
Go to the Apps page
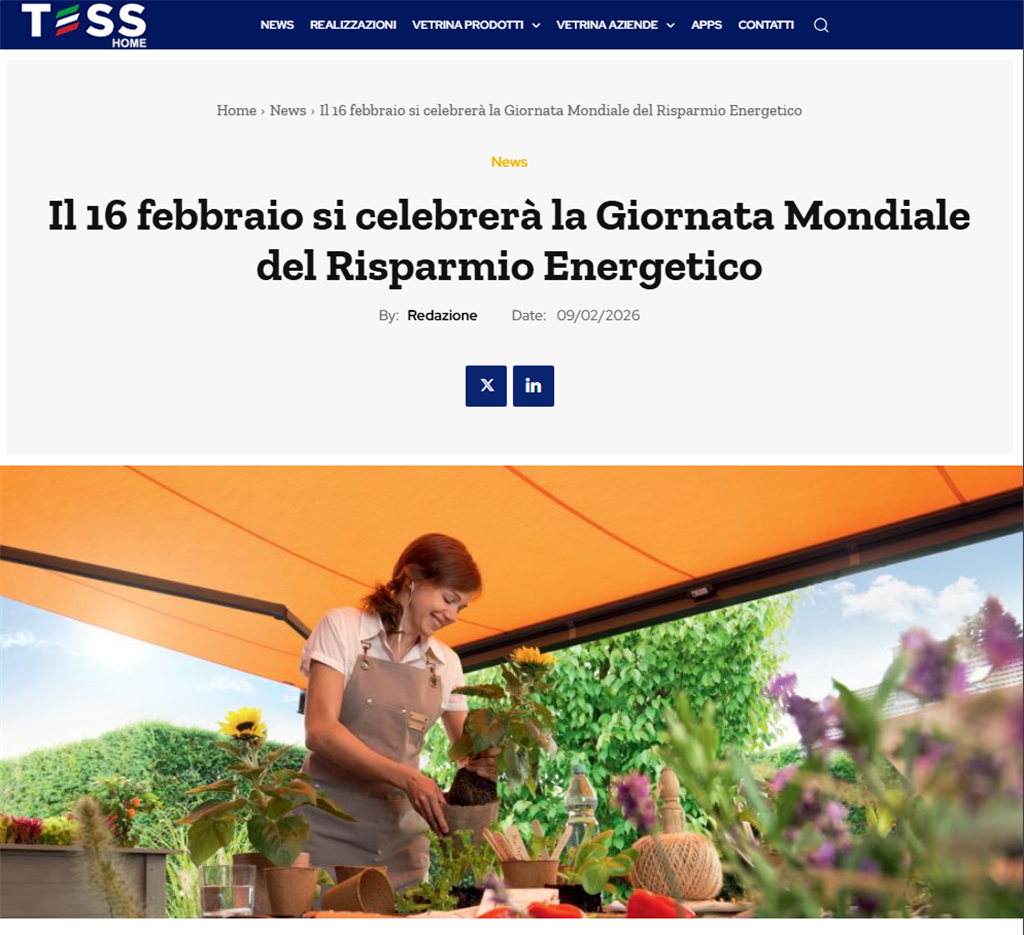coord(707,25)
